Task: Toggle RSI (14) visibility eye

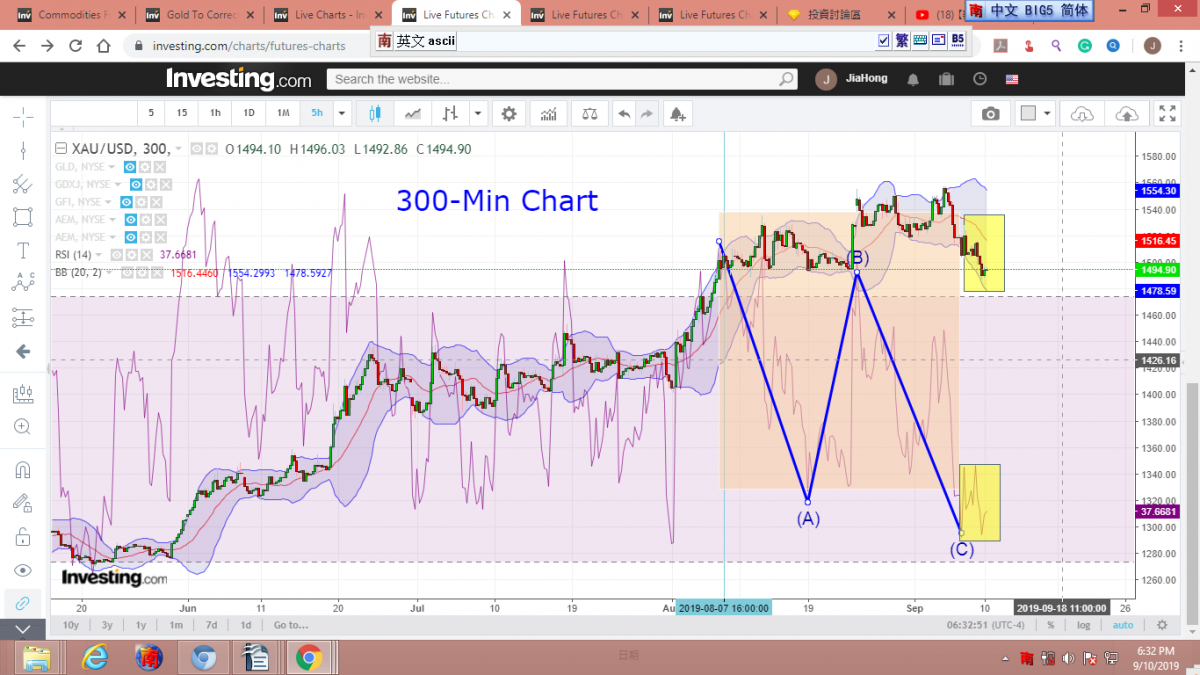Action: (x=117, y=255)
